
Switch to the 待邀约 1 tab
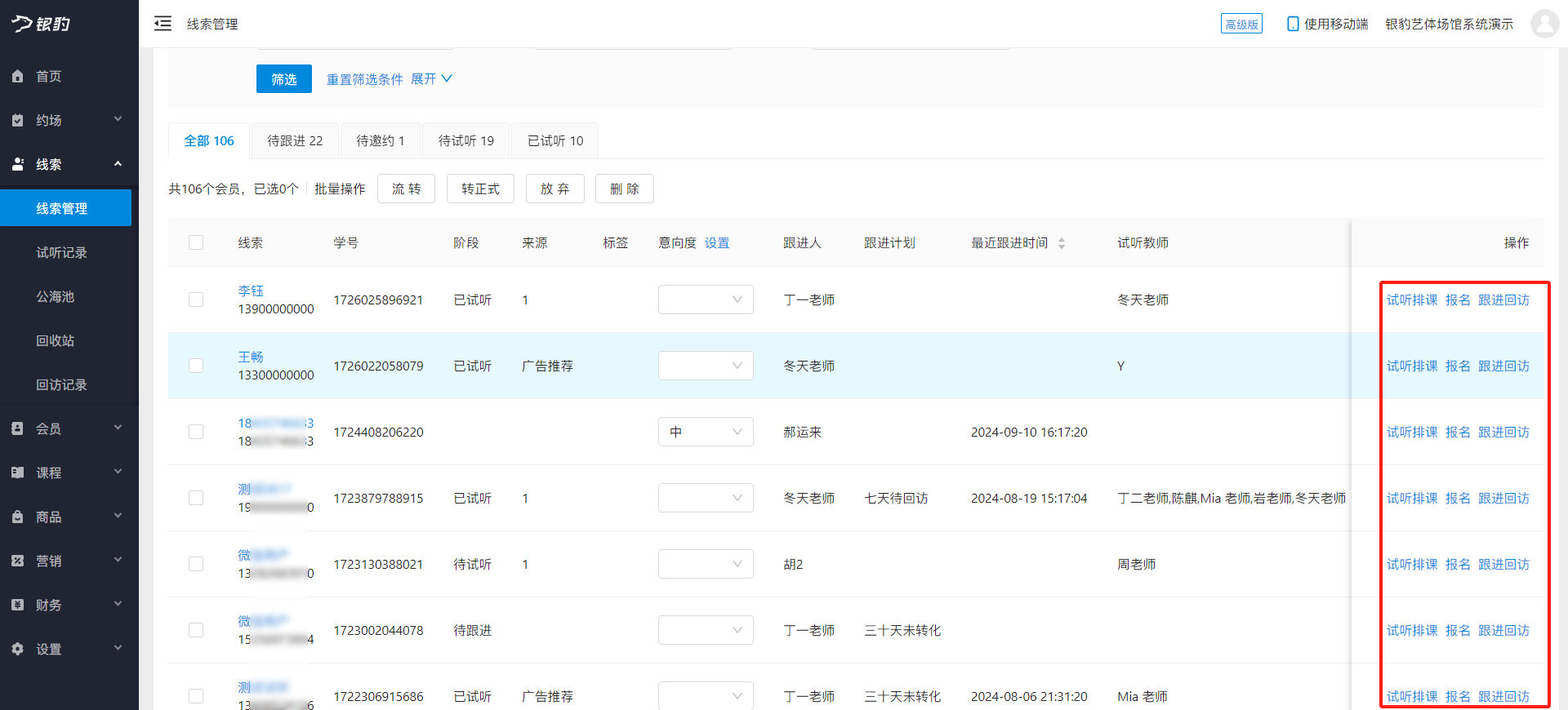point(381,140)
